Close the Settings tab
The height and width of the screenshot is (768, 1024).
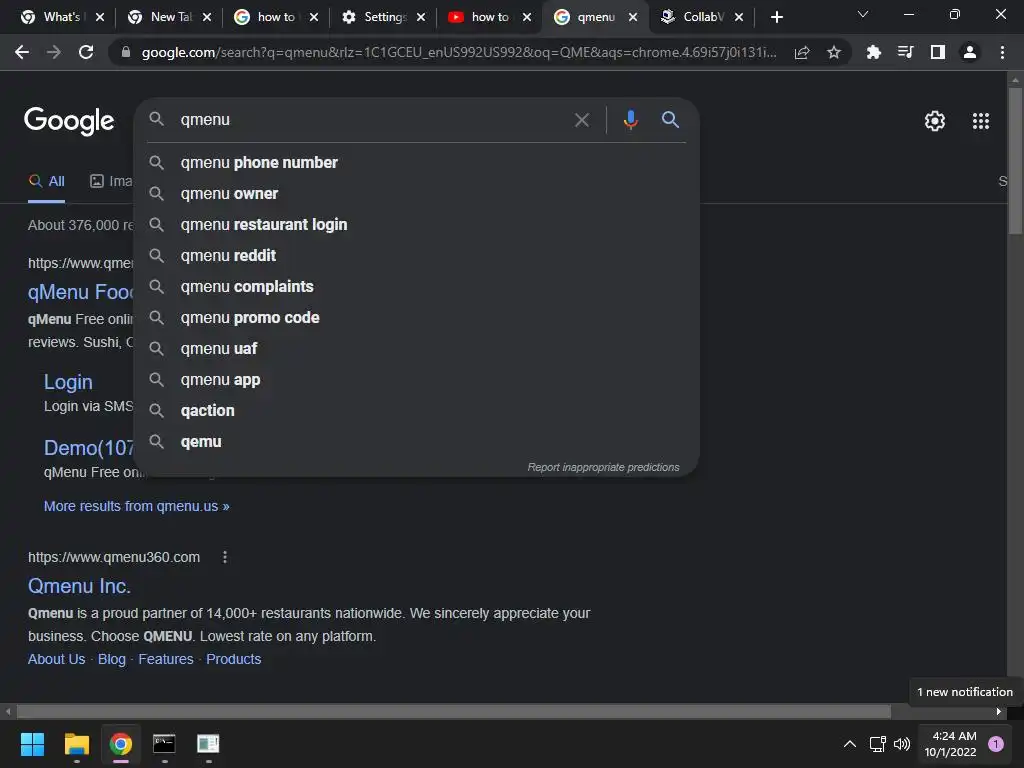pos(421,17)
